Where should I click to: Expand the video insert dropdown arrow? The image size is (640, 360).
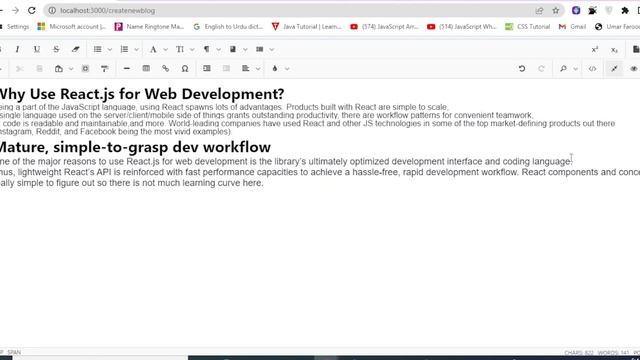(271, 49)
